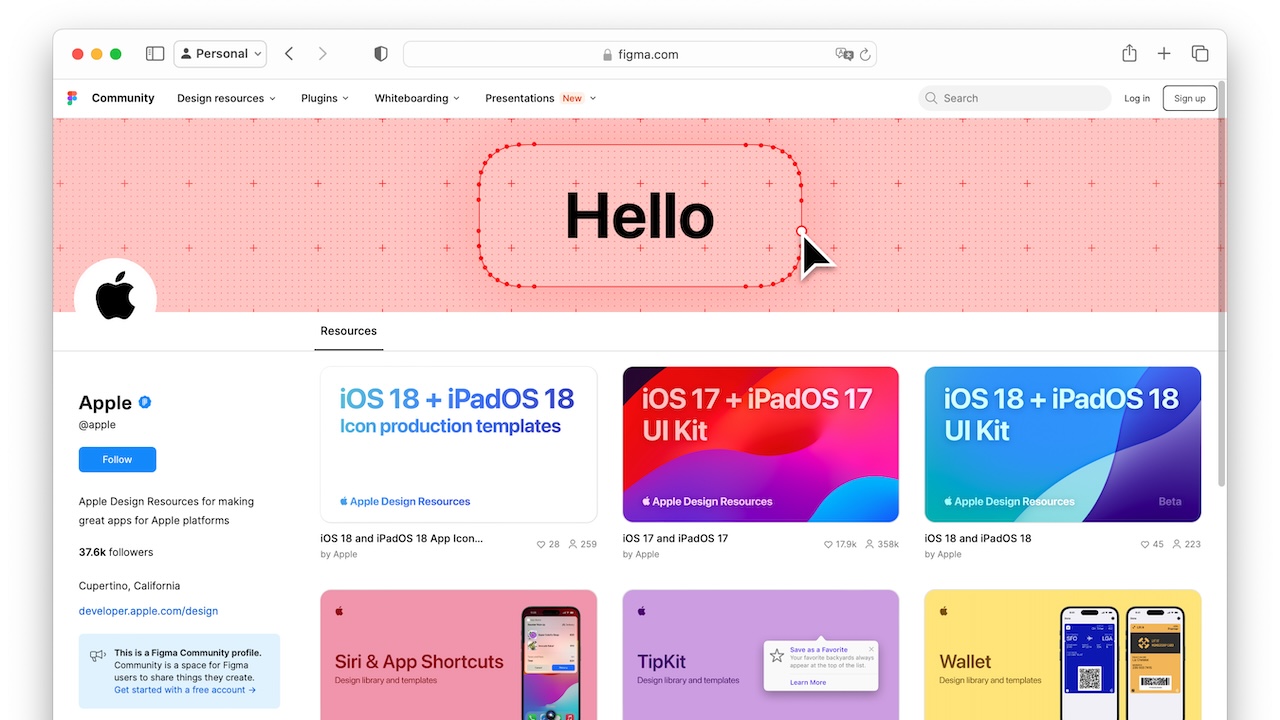Open the iOS 17 + iPadOS 17 UI Kit thumbnail
Screen dimensions: 1280x720
761,444
